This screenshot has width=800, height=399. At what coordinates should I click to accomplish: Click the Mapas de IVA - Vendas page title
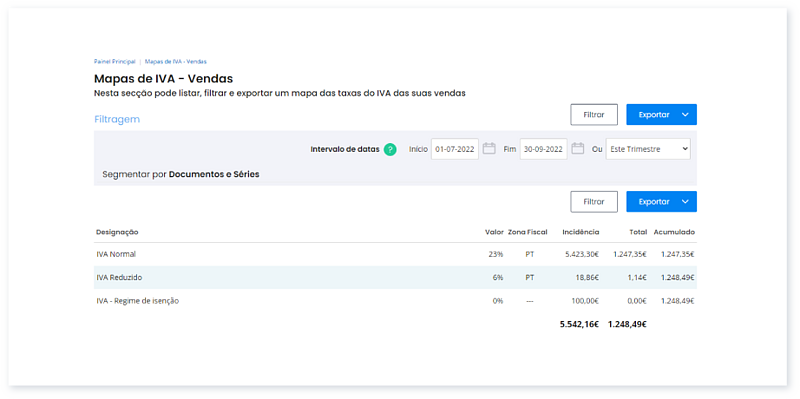[x=163, y=79]
